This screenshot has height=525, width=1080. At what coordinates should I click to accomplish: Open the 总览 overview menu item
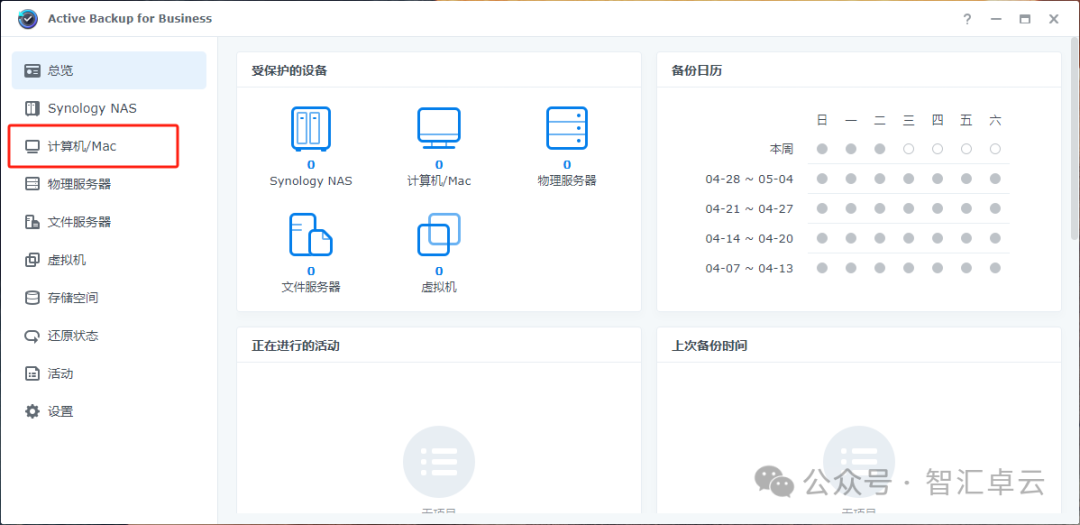pyautogui.click(x=109, y=70)
